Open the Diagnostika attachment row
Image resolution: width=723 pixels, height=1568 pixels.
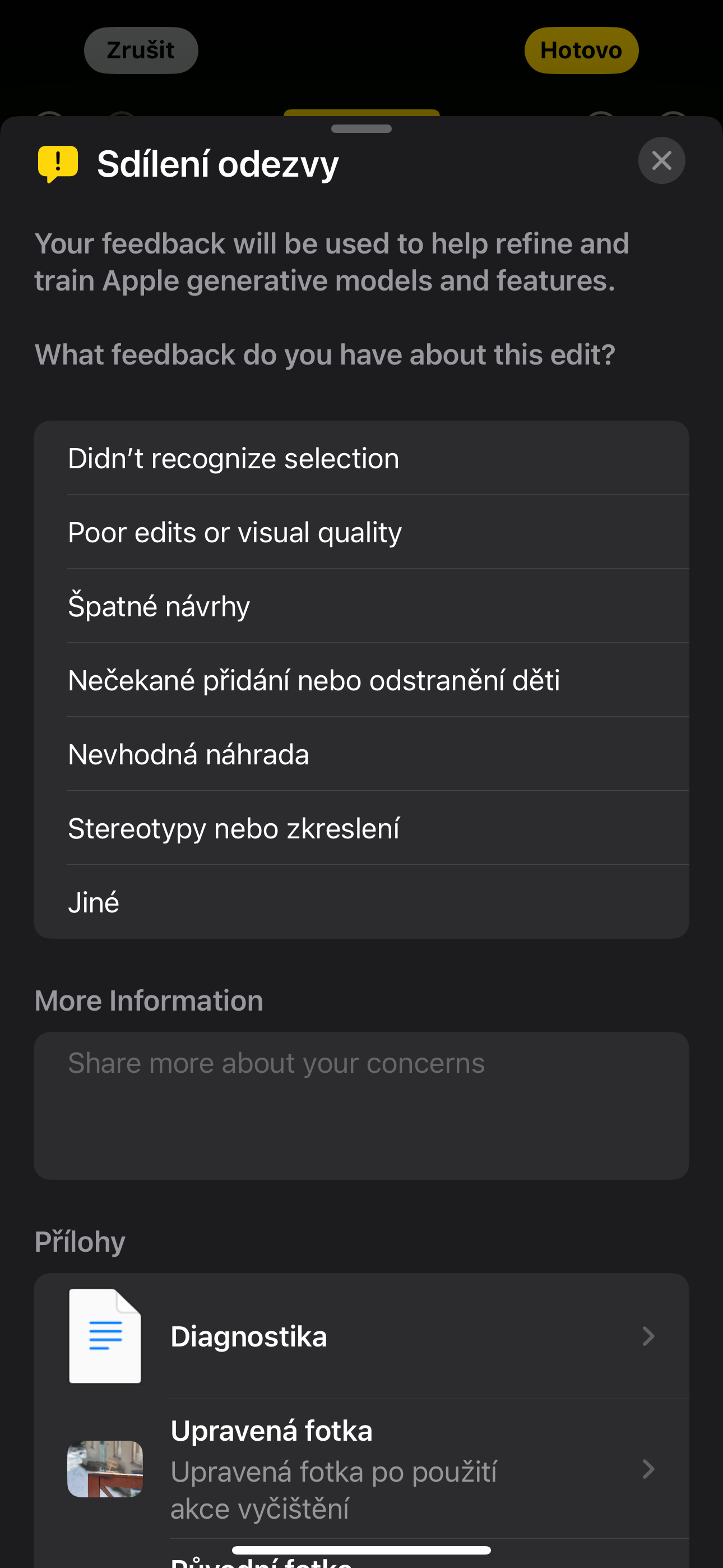(365, 1337)
